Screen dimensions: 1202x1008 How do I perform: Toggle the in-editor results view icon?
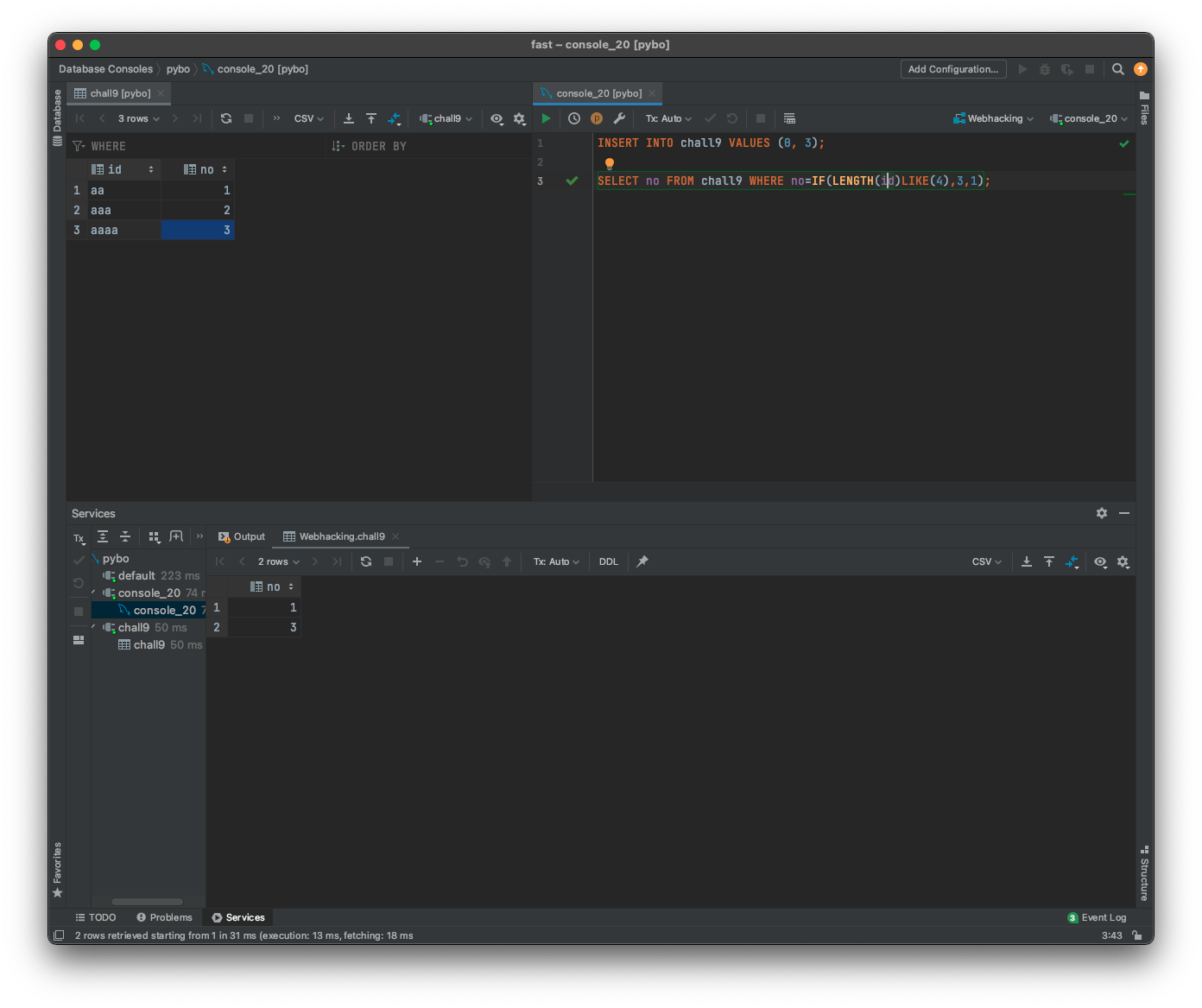pyautogui.click(x=789, y=118)
